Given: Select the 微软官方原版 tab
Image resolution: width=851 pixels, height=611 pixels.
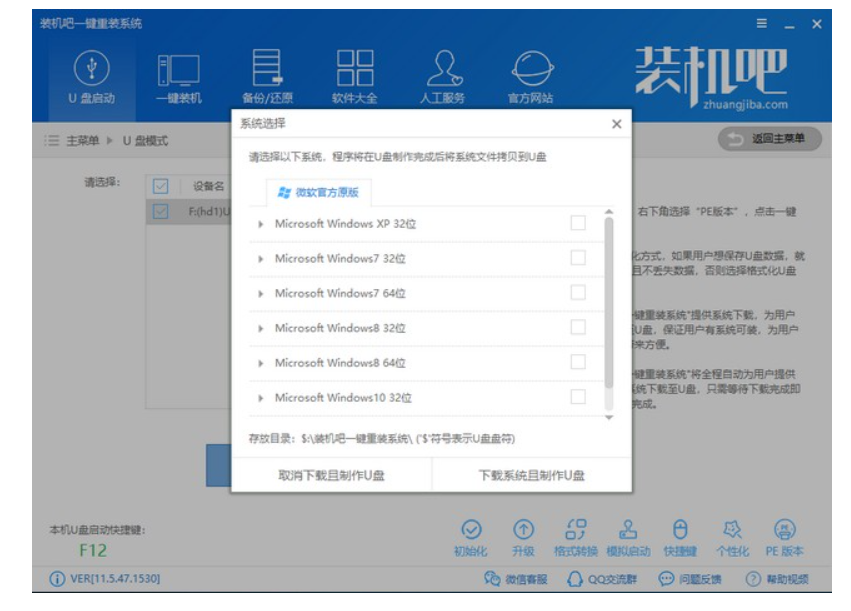Looking at the screenshot, I should coord(319,193).
